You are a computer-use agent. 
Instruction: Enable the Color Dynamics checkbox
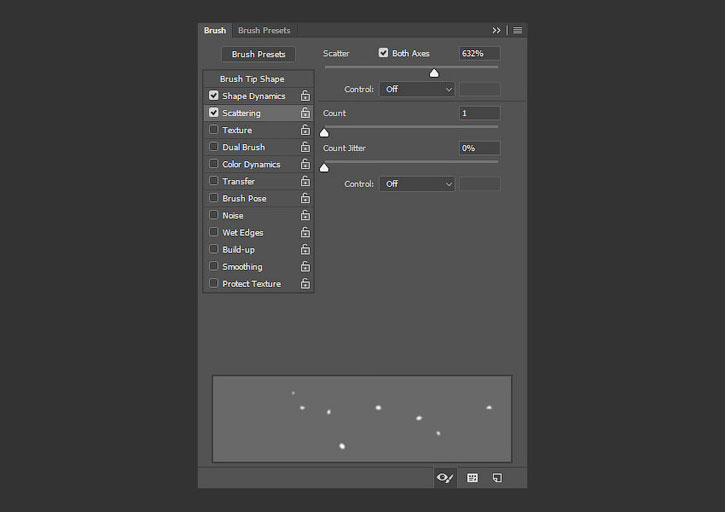click(213, 164)
